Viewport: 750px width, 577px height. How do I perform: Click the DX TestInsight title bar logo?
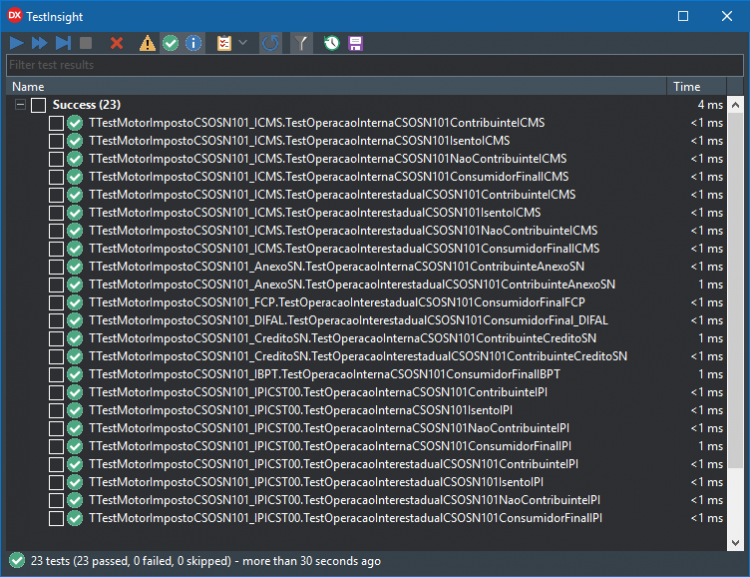(x=15, y=16)
